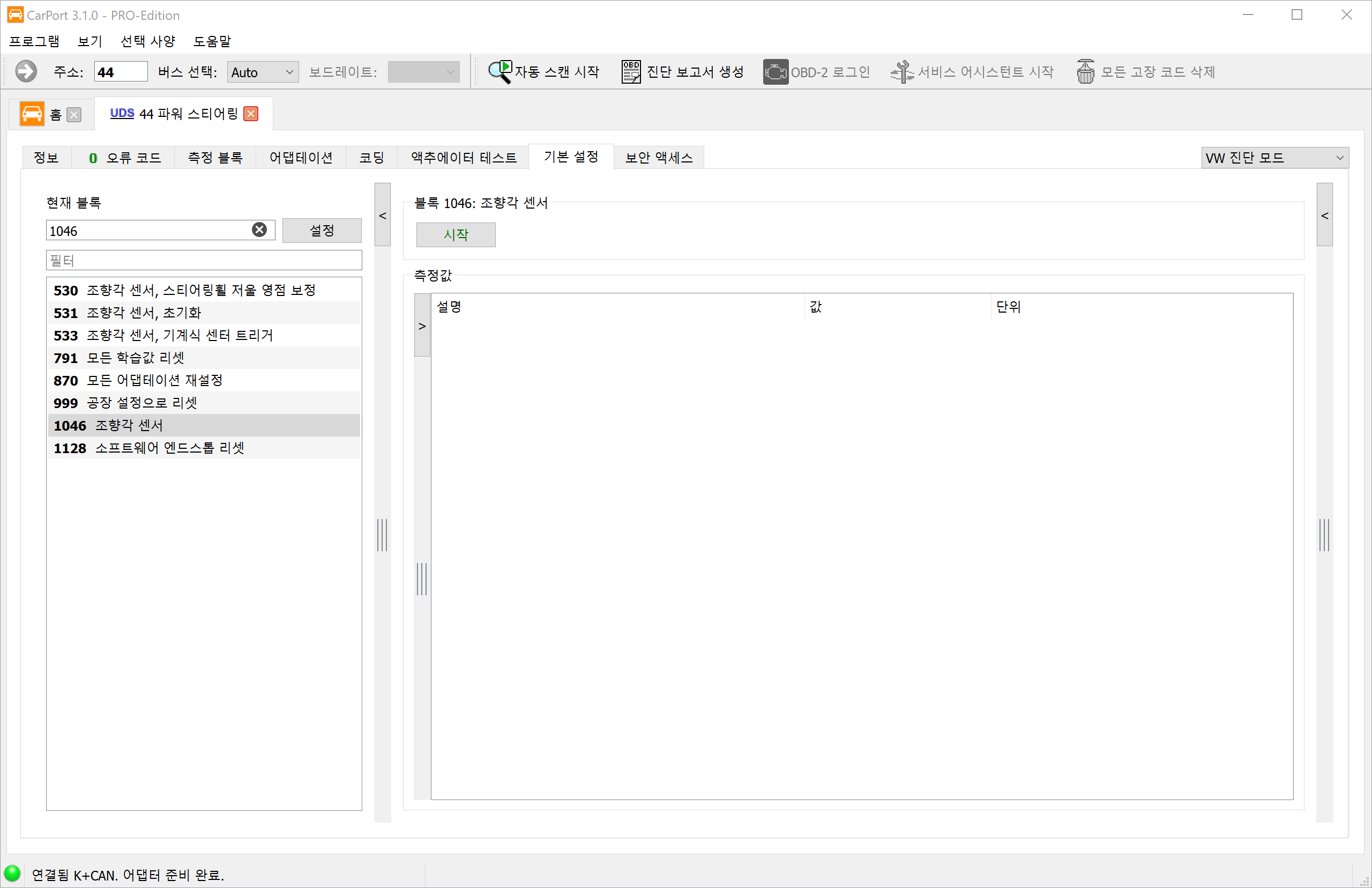Click the right panel splitter grip
1372x888 pixels.
coord(1324,535)
